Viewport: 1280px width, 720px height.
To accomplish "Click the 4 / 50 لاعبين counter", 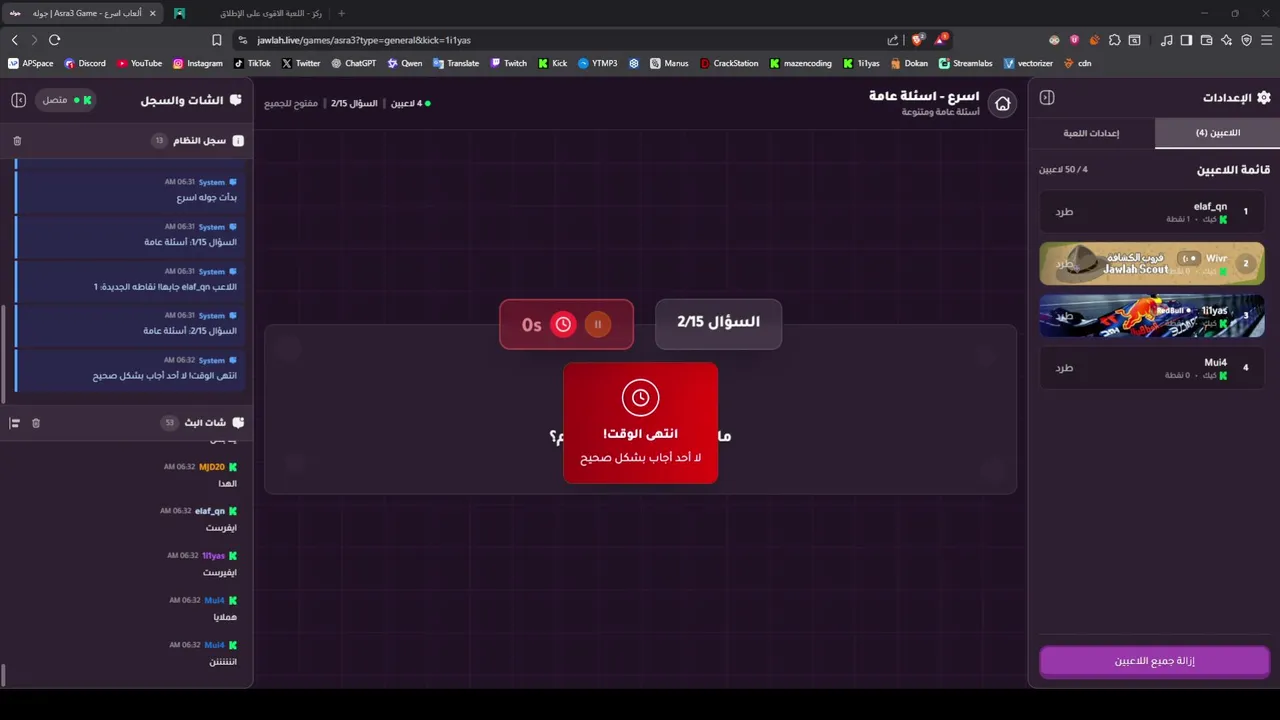I will point(1063,170).
